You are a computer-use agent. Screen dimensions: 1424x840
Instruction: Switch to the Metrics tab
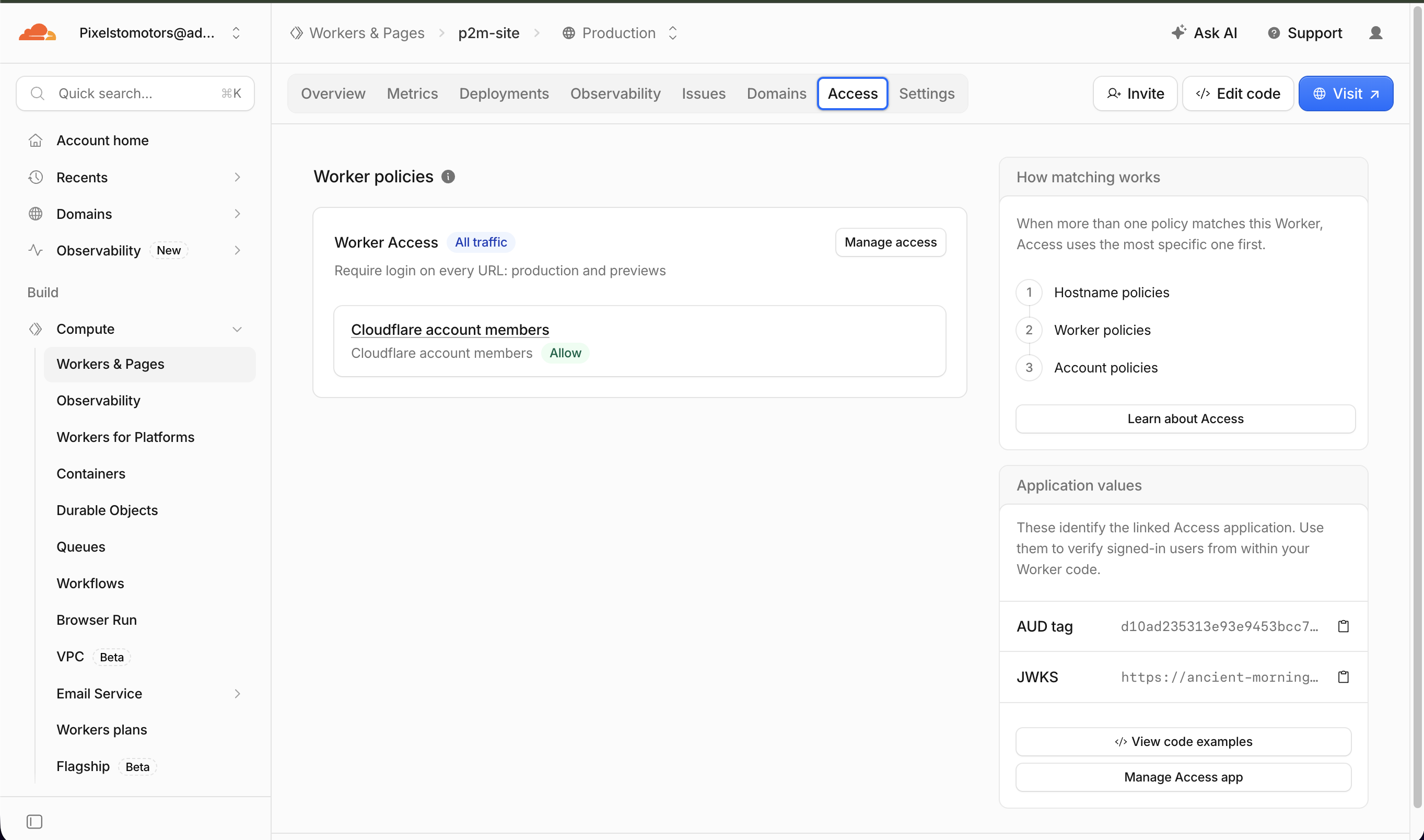(x=412, y=94)
